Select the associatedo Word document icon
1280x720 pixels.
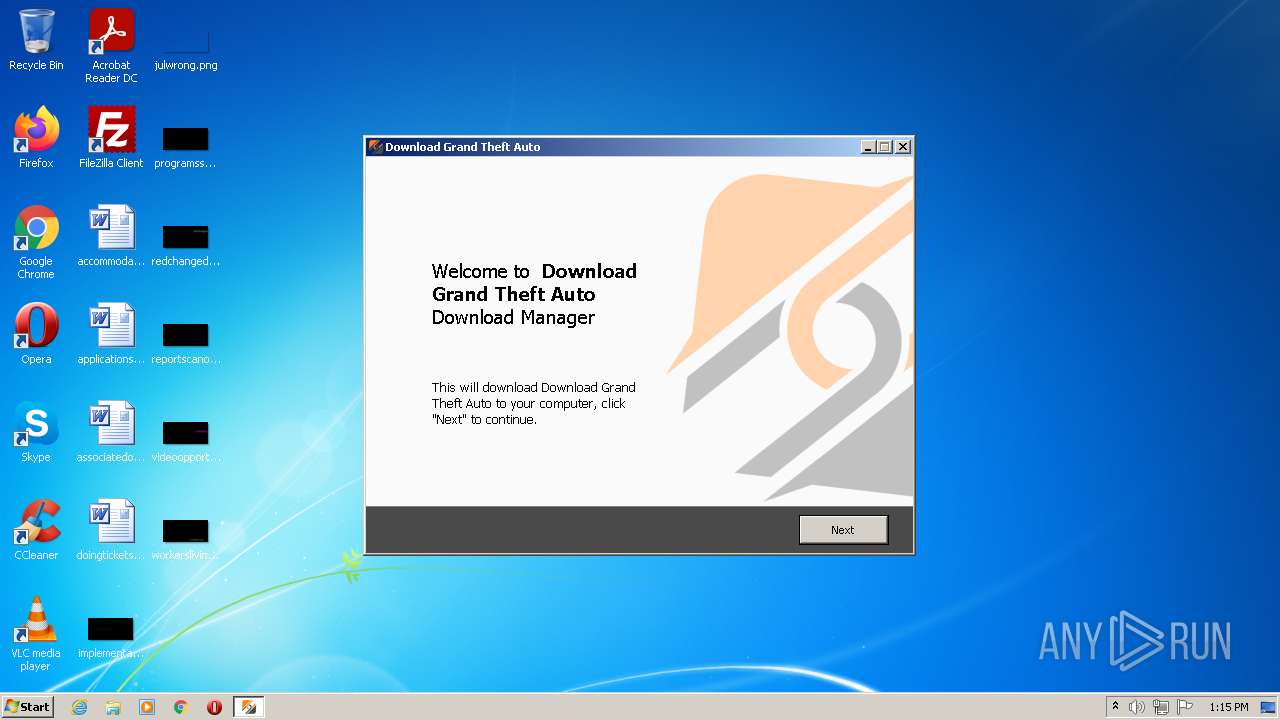111,432
